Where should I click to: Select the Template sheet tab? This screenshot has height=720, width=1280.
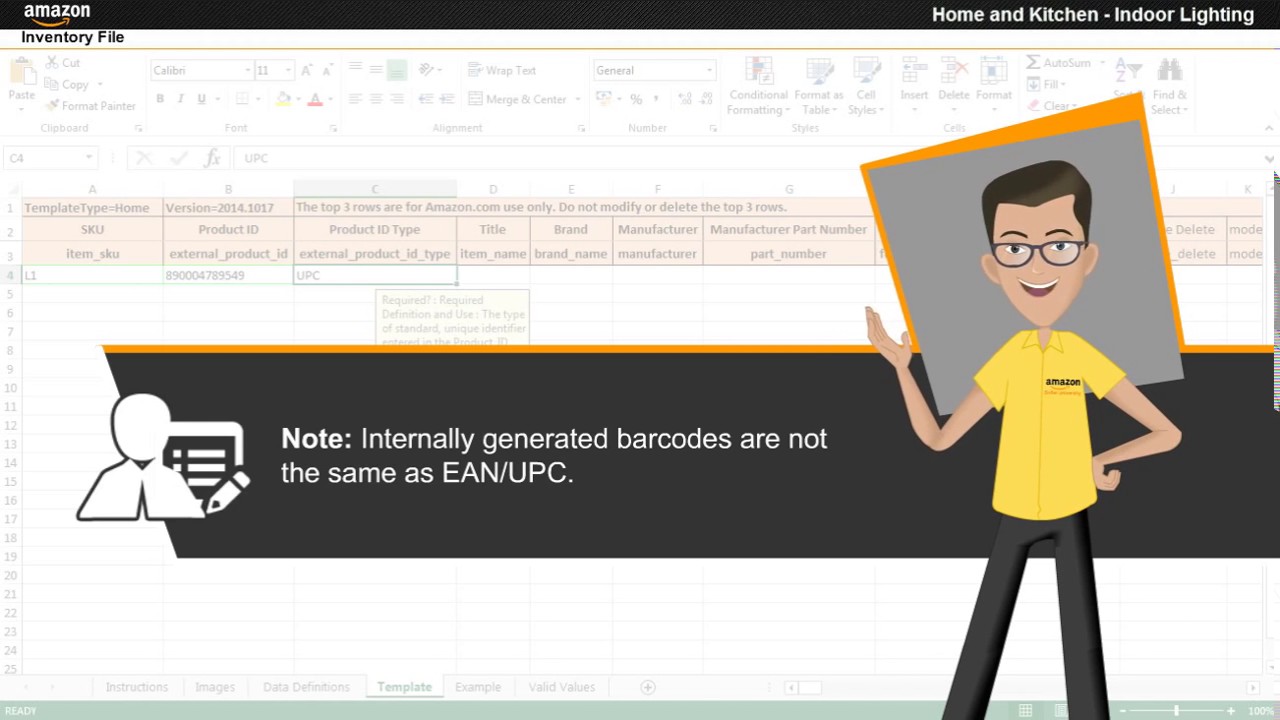[x=404, y=687]
